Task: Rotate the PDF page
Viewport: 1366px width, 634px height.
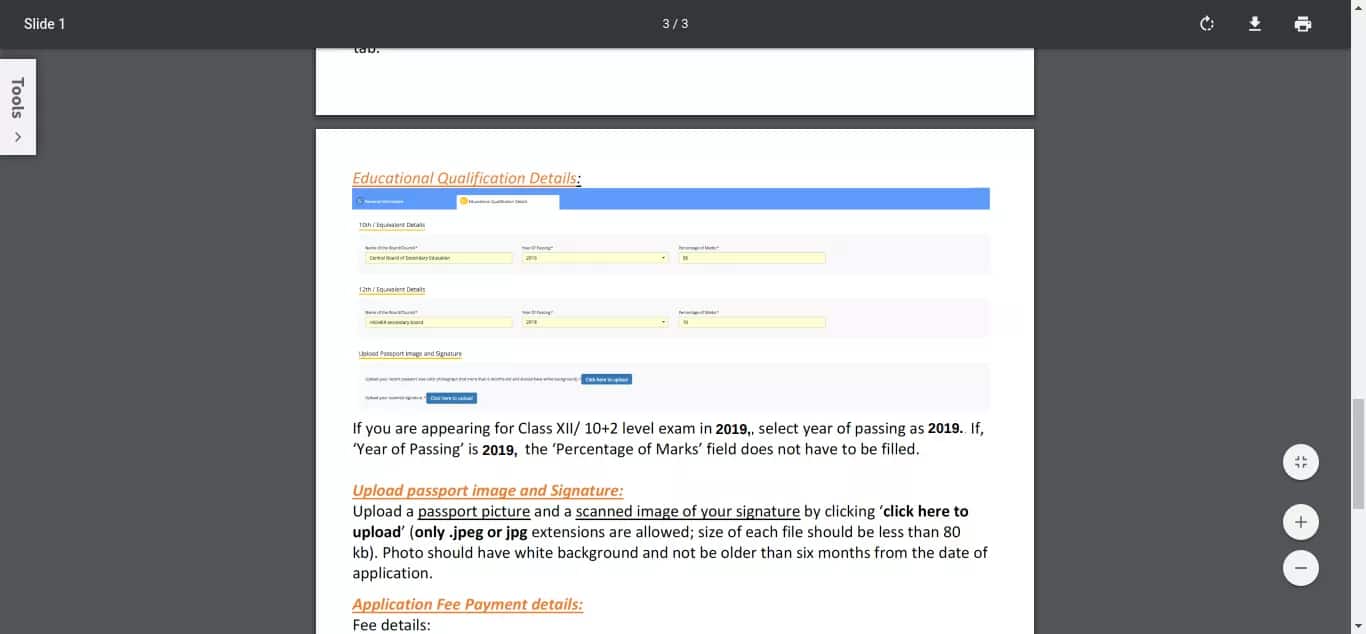Action: [x=1206, y=23]
